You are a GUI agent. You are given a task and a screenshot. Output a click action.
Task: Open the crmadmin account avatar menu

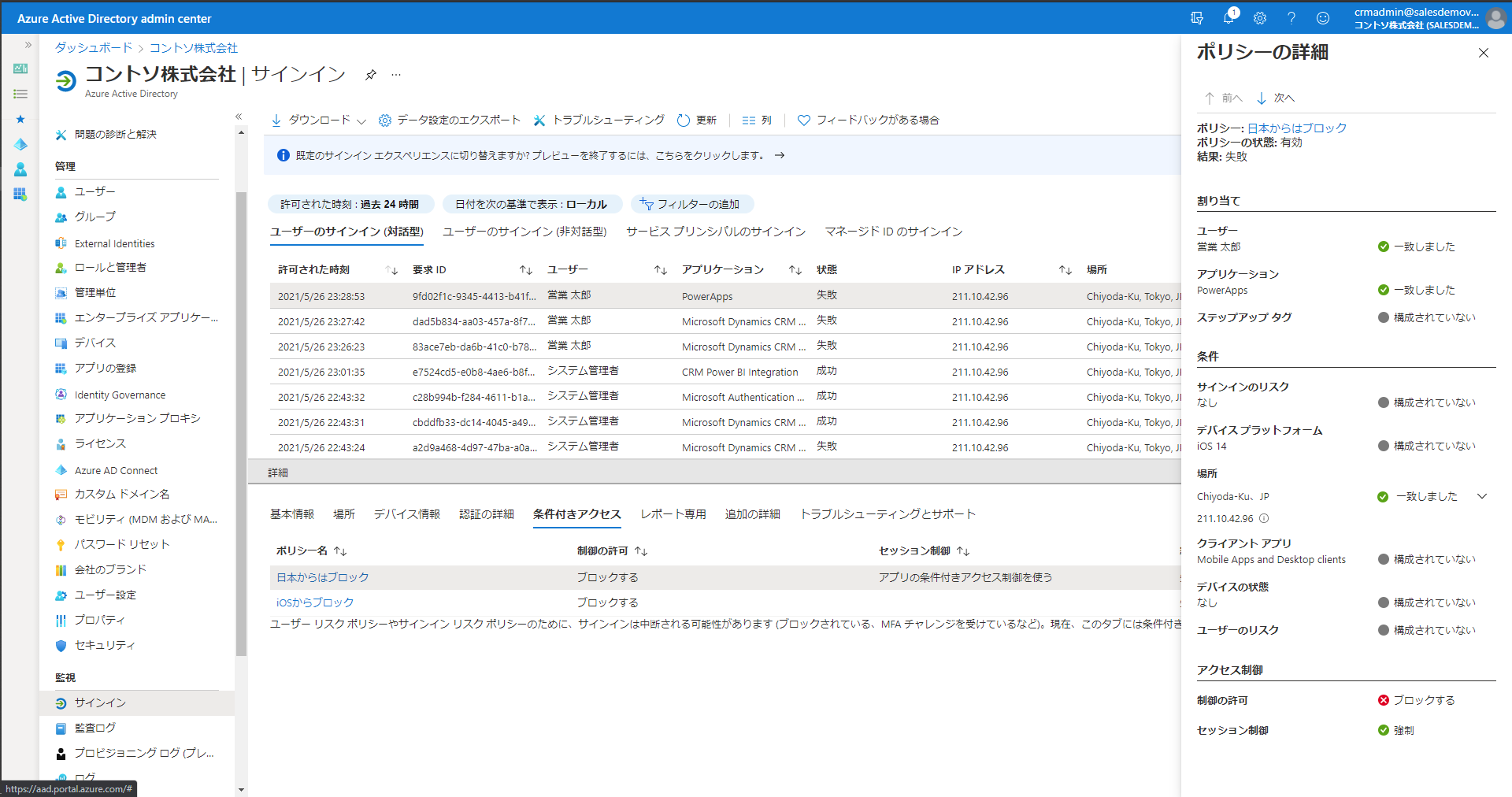tap(1496, 18)
